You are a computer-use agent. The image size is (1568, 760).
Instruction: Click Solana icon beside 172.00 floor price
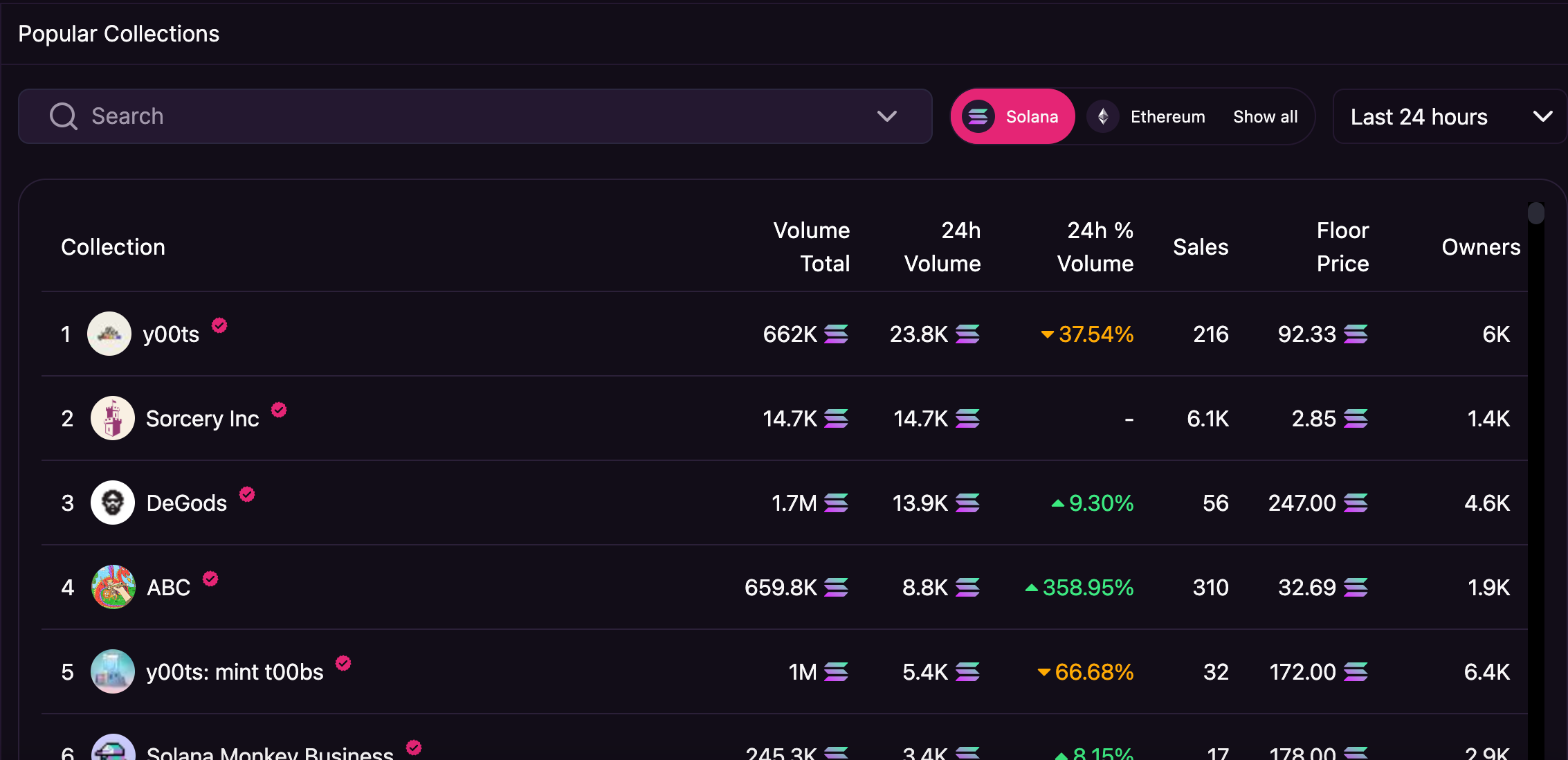point(1356,672)
